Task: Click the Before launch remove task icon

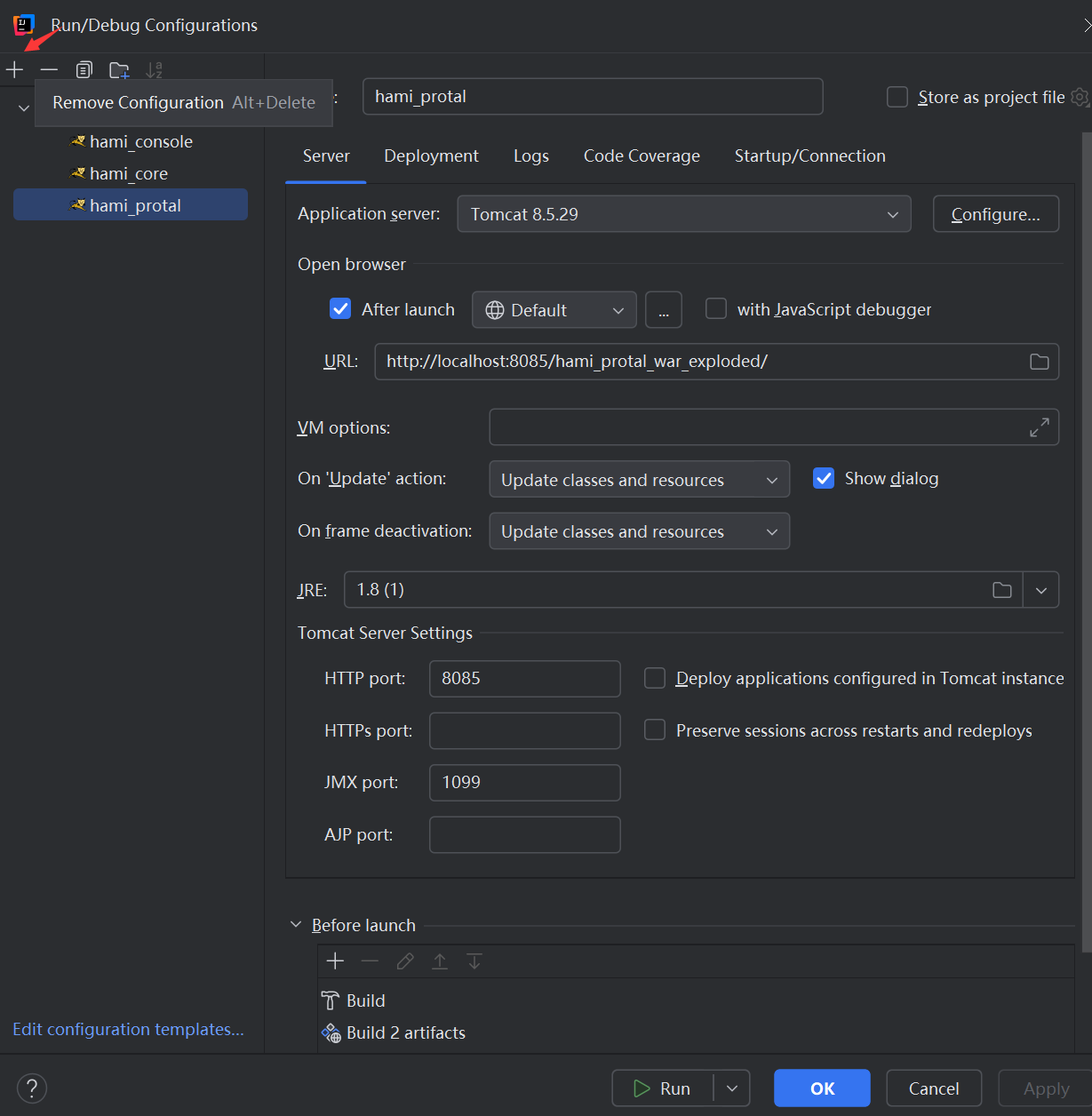Action: click(x=370, y=961)
